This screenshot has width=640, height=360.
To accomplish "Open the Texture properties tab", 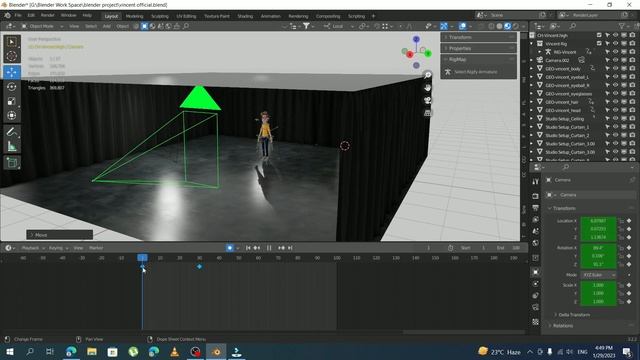I will coord(536,322).
